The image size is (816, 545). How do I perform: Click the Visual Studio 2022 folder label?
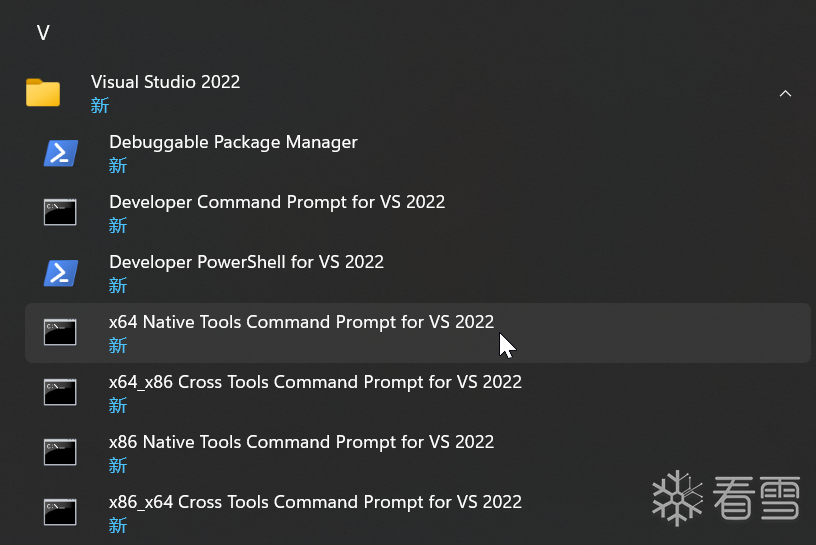(165, 82)
